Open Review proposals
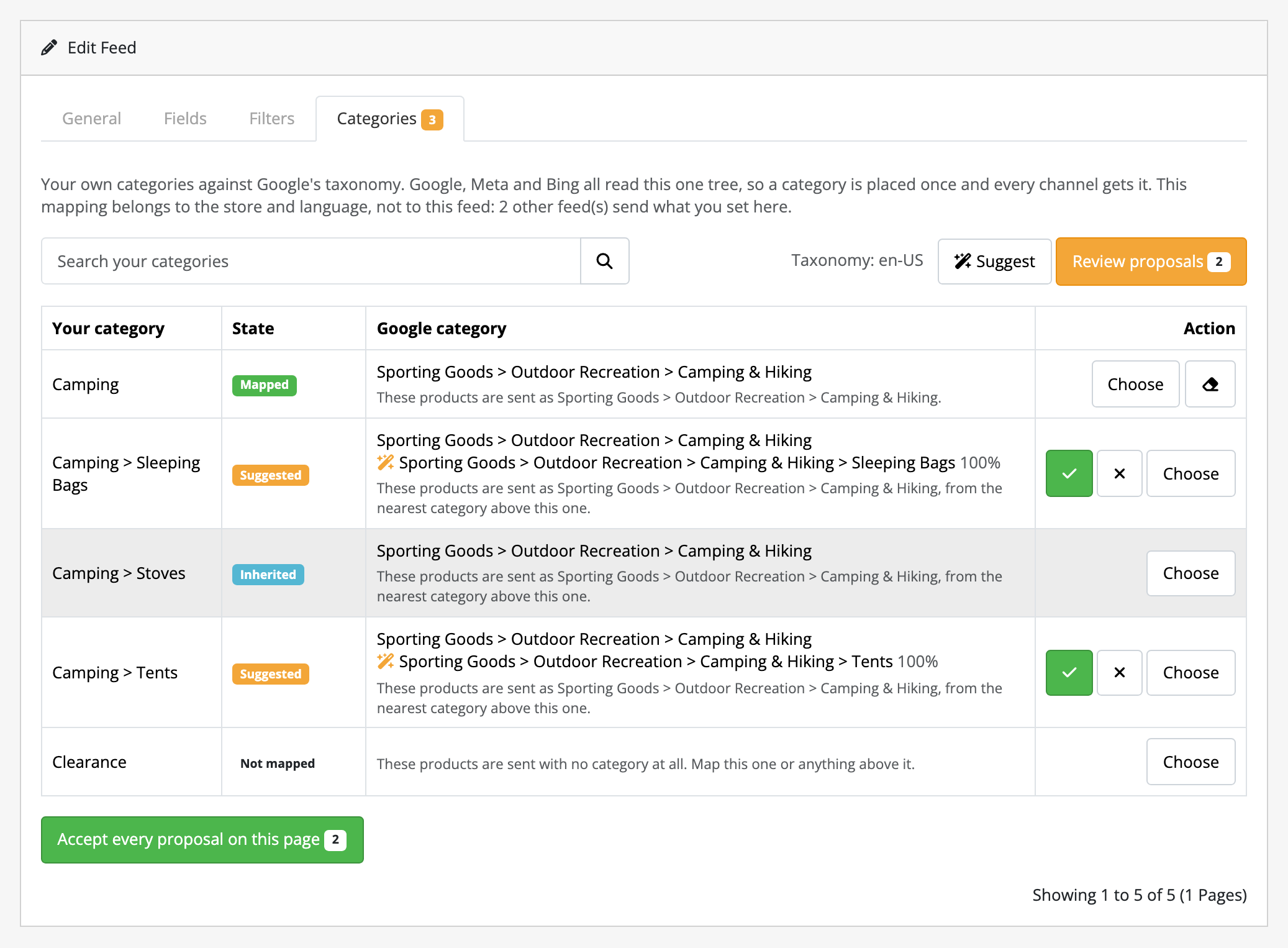1288x948 pixels. (x=1151, y=261)
